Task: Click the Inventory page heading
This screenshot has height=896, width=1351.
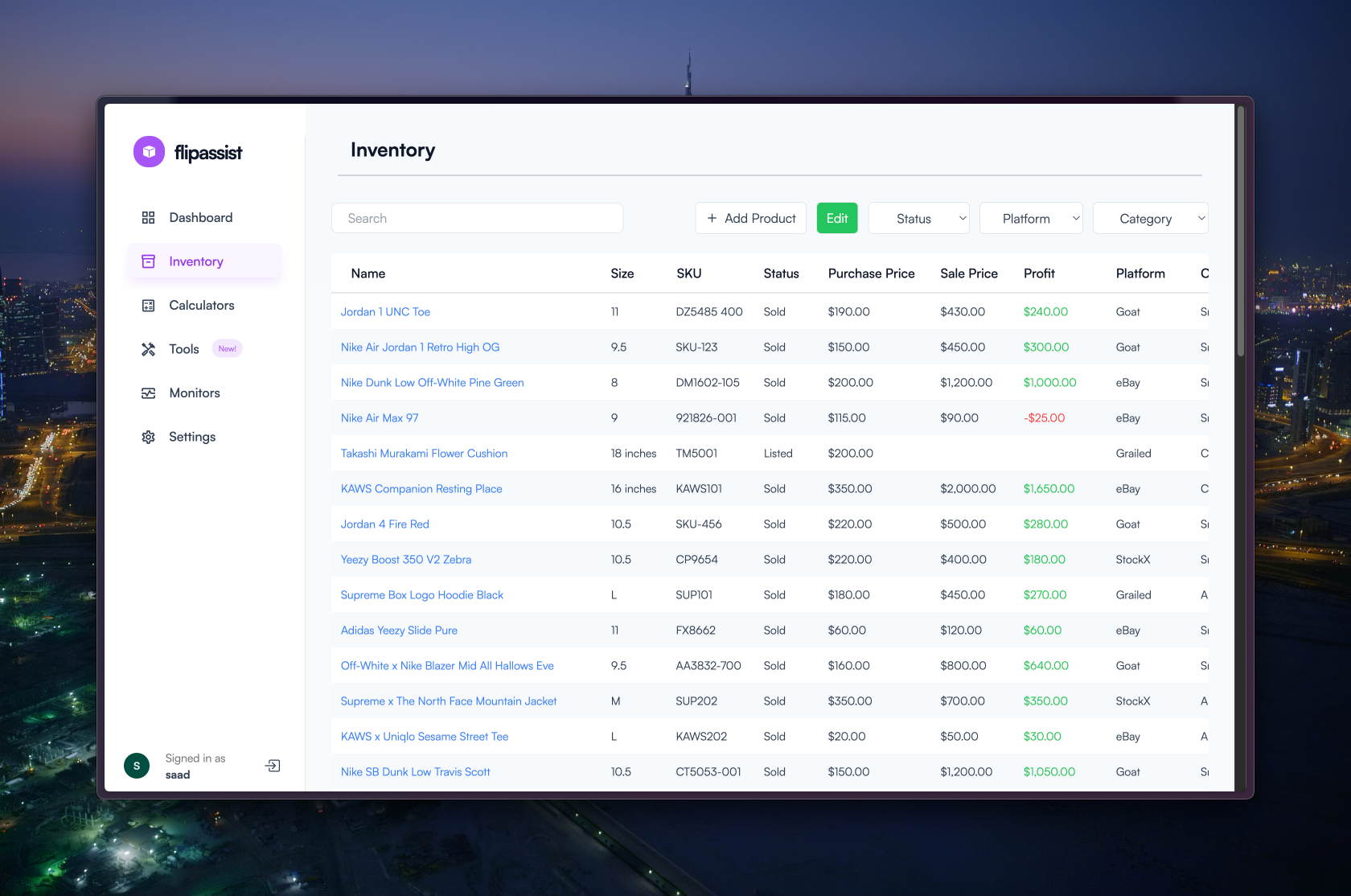Action: pyautogui.click(x=392, y=150)
